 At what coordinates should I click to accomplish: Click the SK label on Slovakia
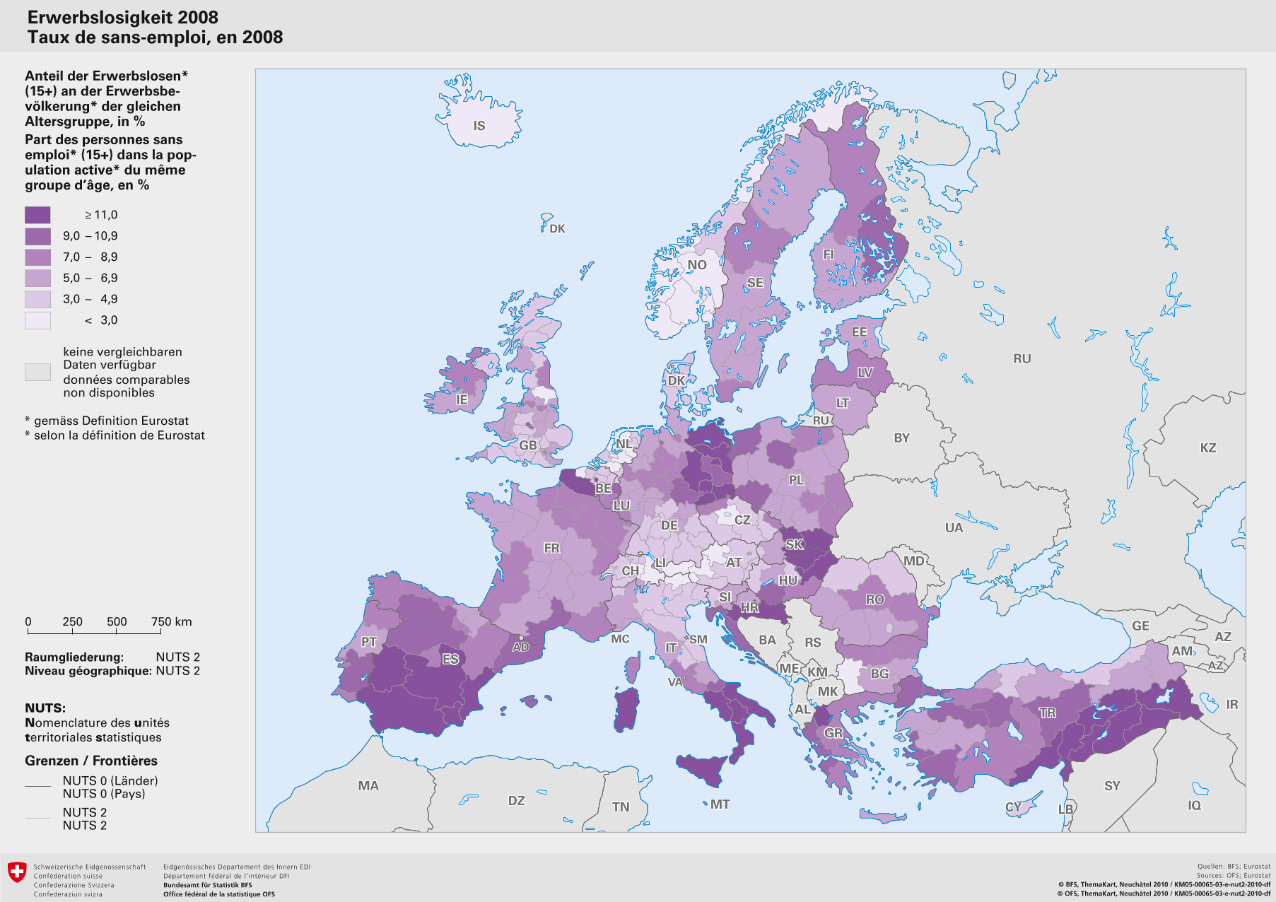click(795, 545)
